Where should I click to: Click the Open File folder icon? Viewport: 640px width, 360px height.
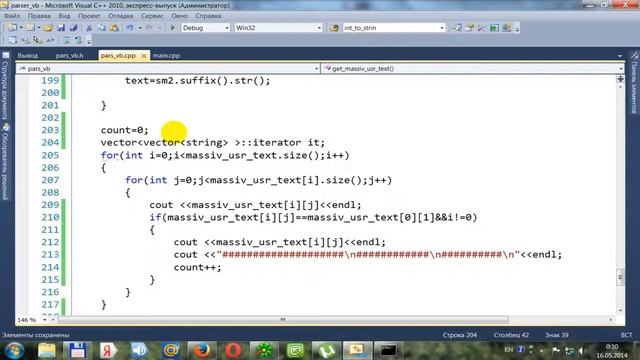click(x=48, y=28)
